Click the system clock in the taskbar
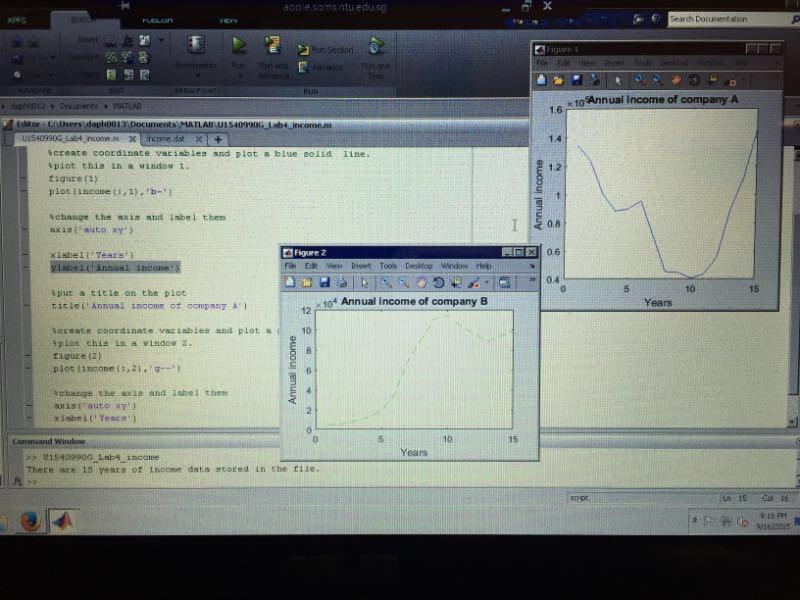800x600 pixels. tap(772, 521)
